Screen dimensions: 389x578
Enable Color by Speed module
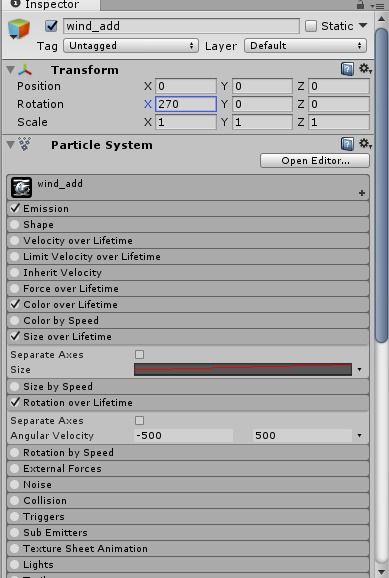(15, 320)
